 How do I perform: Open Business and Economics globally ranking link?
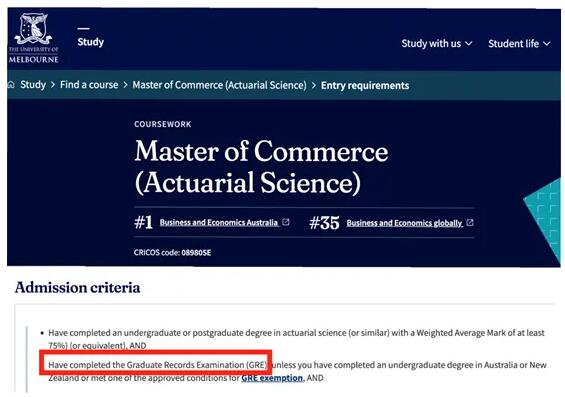405,223
